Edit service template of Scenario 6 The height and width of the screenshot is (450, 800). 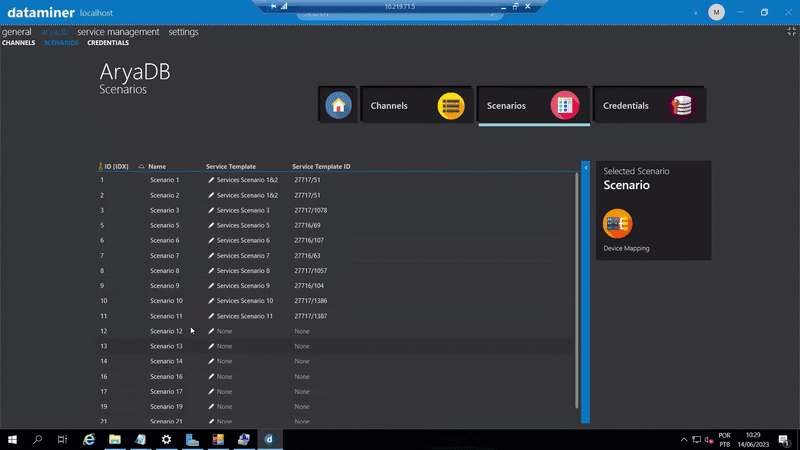pos(211,240)
